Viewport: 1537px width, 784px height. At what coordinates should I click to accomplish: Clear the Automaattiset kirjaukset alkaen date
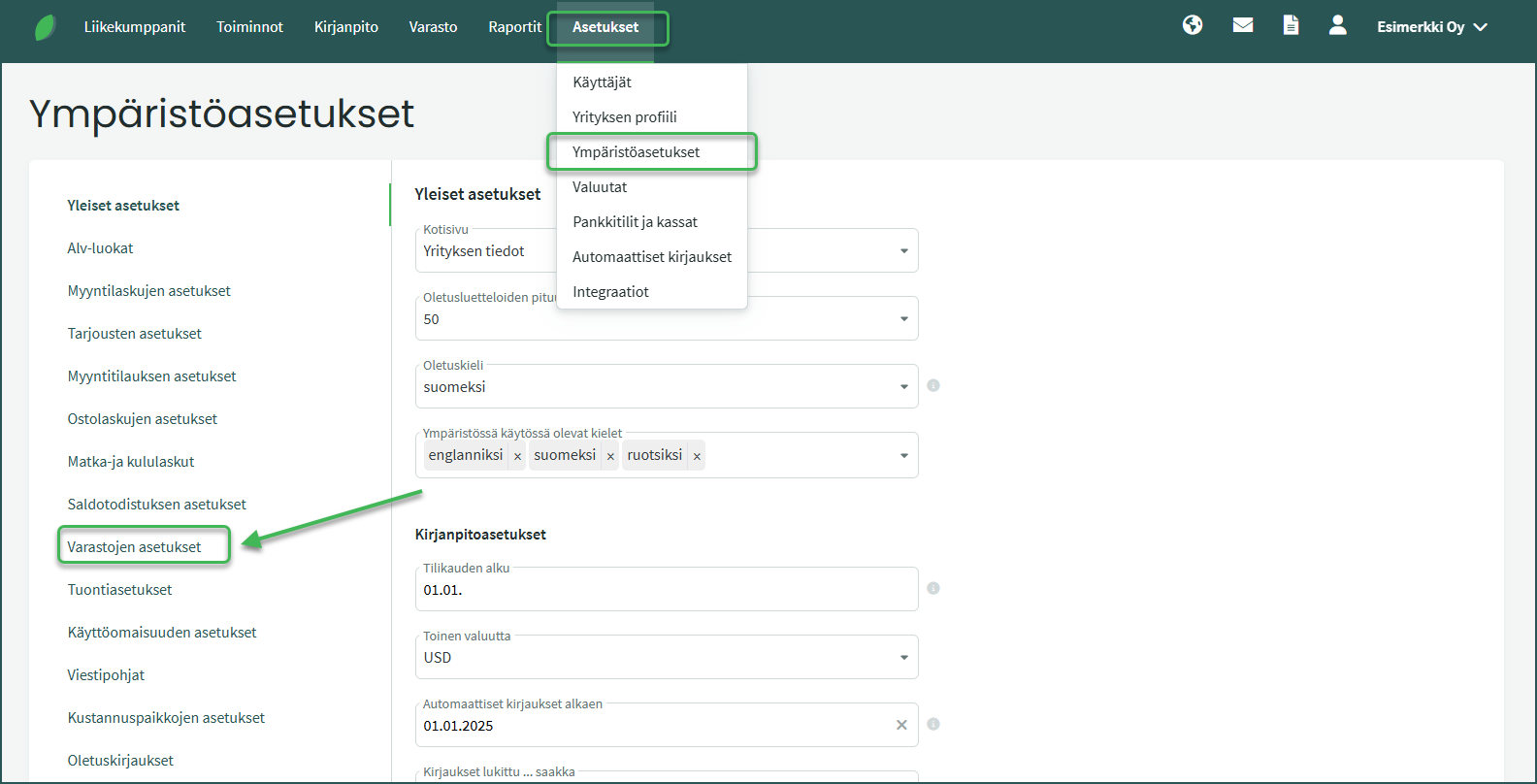click(901, 725)
